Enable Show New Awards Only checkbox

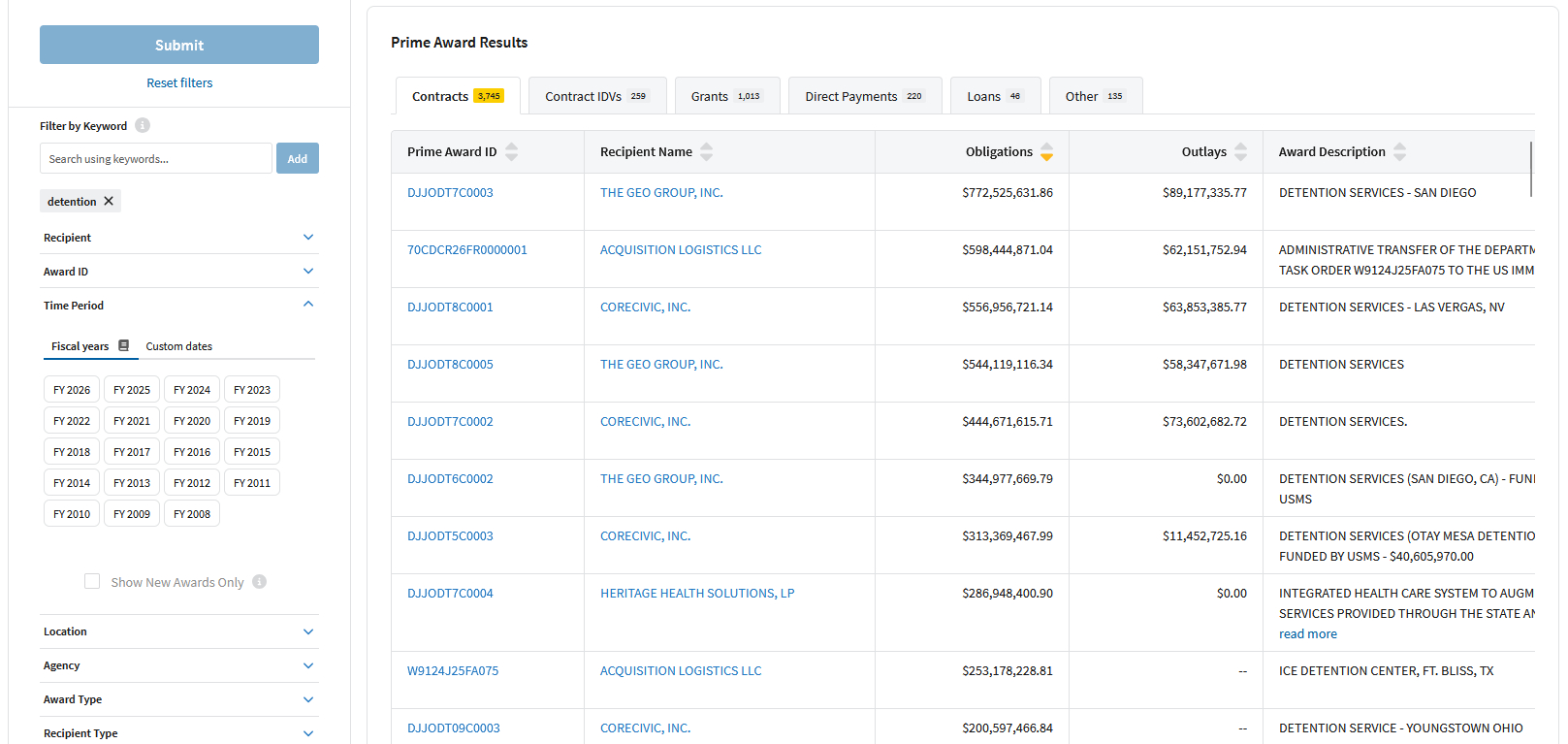coord(92,581)
